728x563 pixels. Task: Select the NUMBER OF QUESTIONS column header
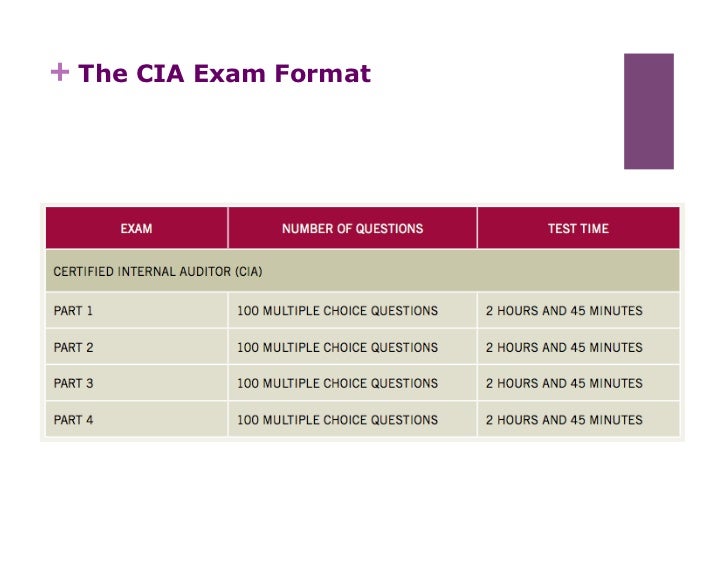352,228
